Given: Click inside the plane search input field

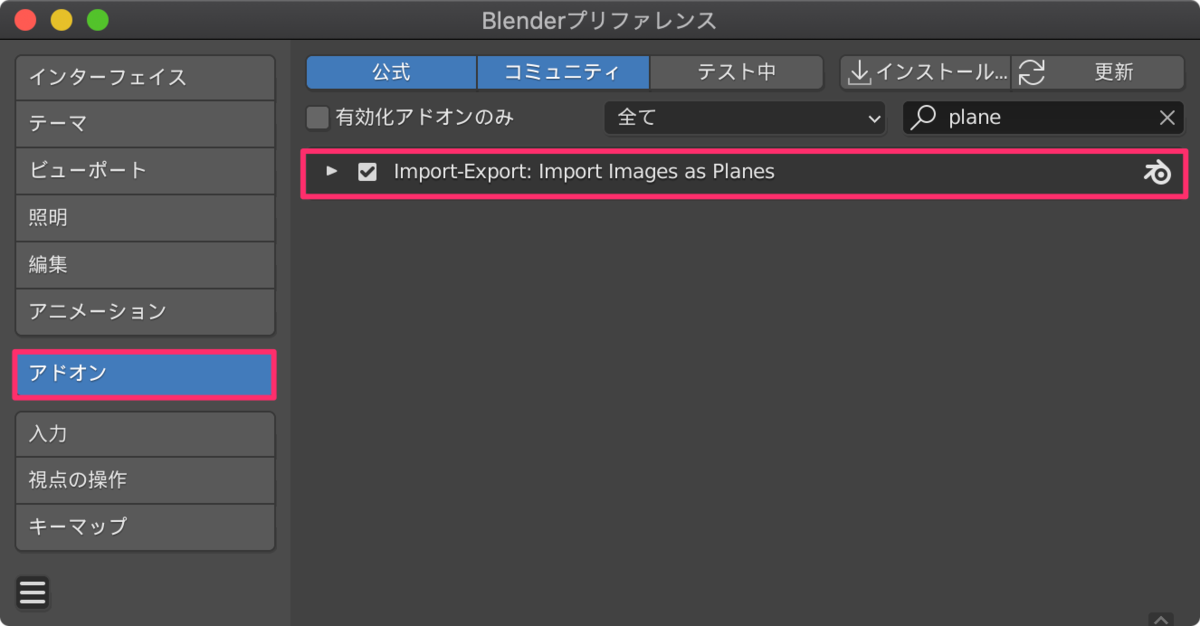Looking at the screenshot, I should 1040,117.
